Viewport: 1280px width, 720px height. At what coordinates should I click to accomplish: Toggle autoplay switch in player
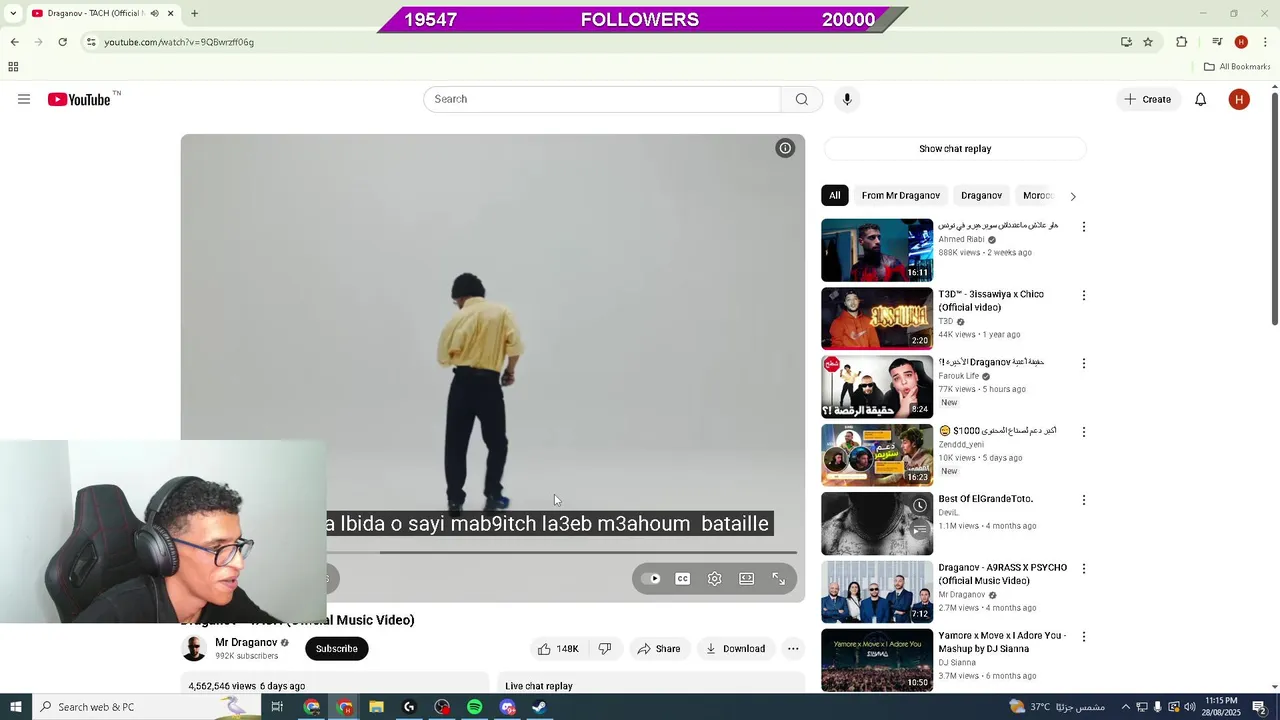tap(651, 578)
